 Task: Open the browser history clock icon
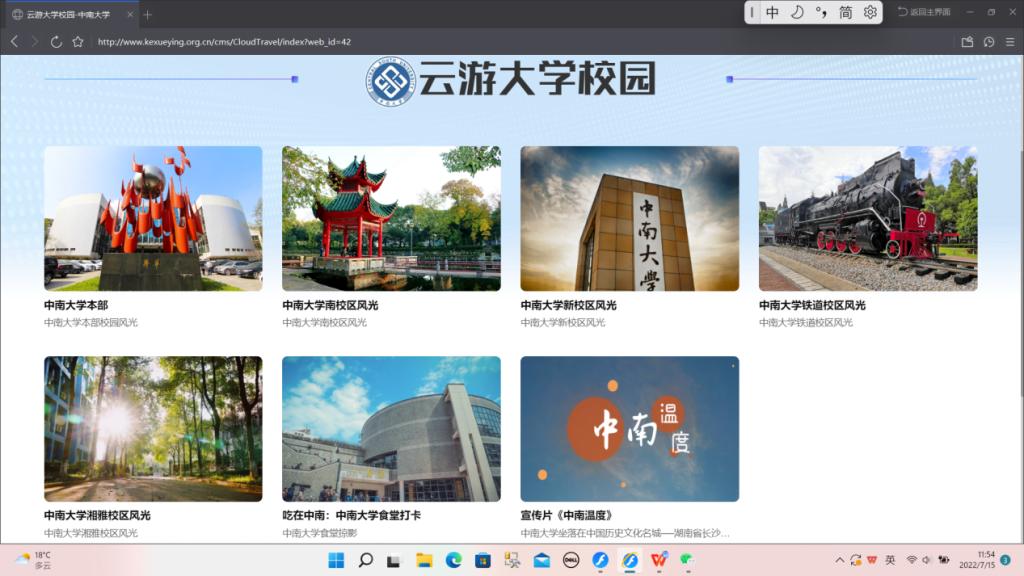(989, 42)
